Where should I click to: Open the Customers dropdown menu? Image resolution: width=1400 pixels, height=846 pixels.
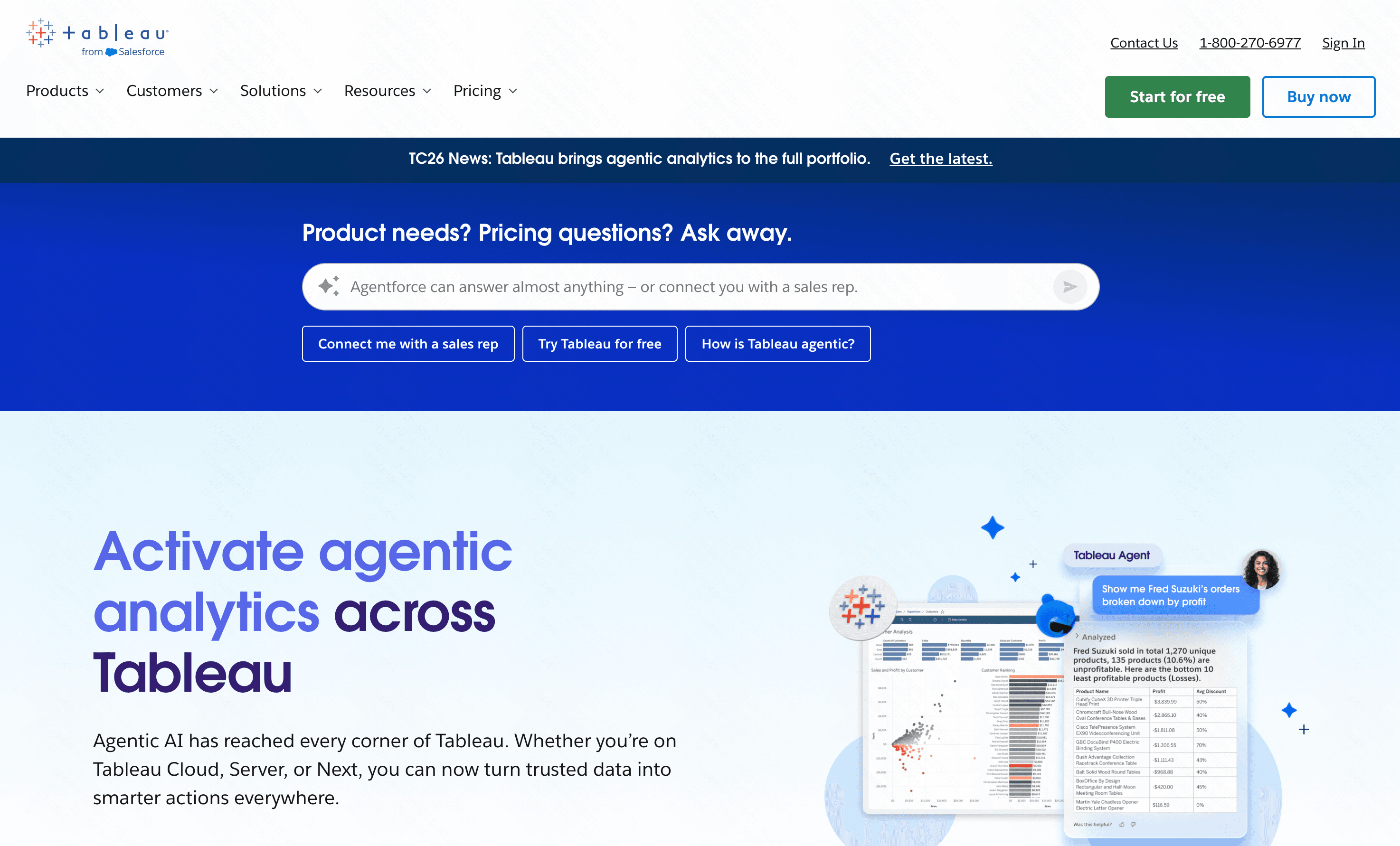click(172, 91)
